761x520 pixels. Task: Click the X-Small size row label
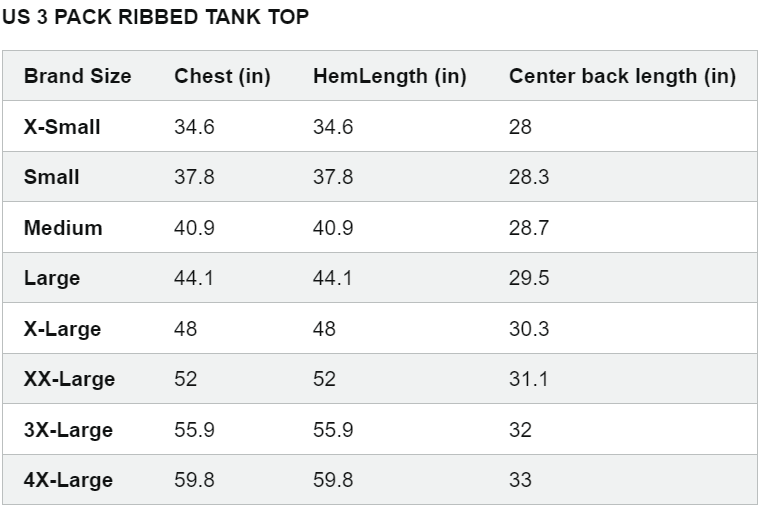[x=62, y=127]
